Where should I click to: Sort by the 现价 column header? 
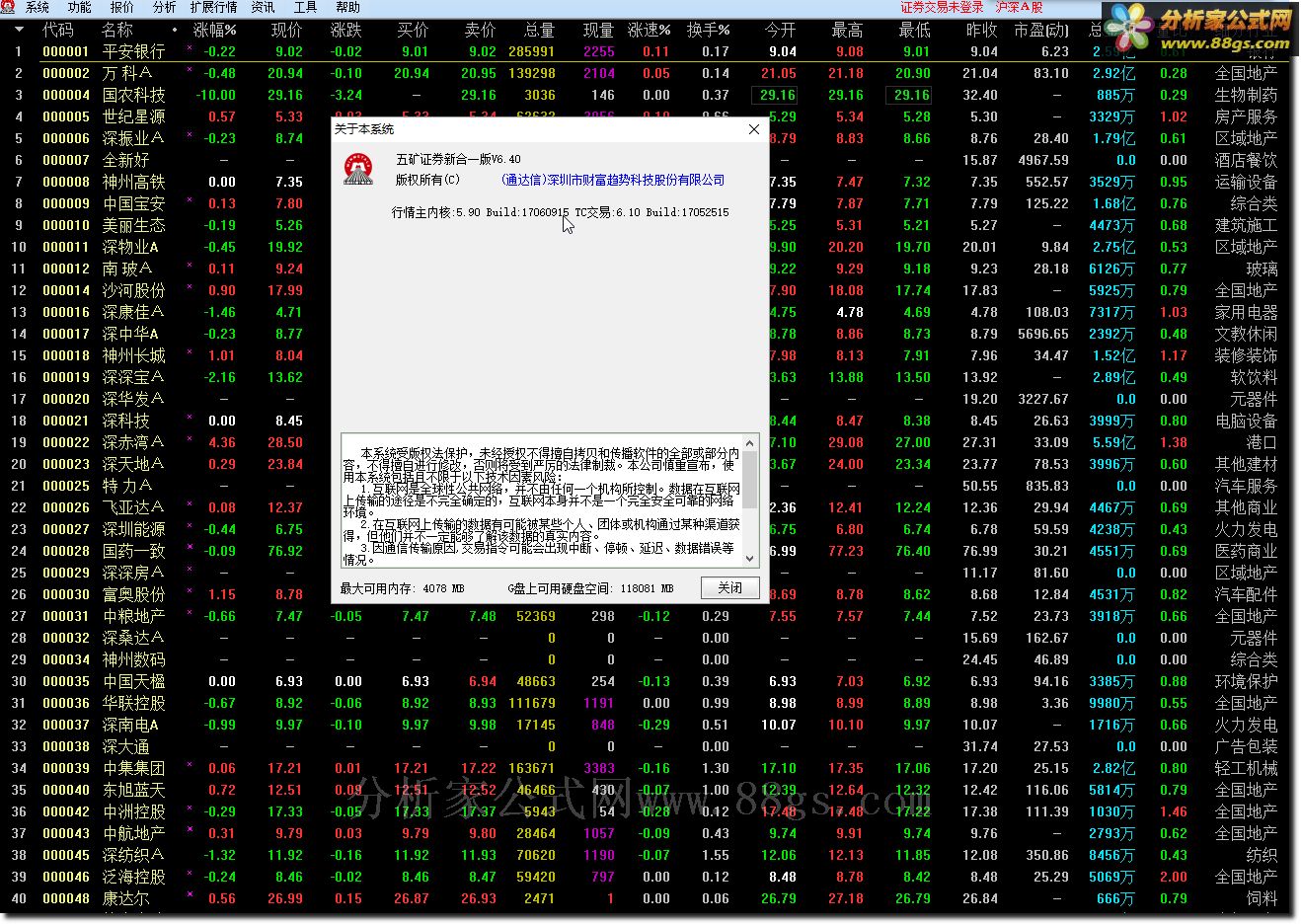[287, 30]
